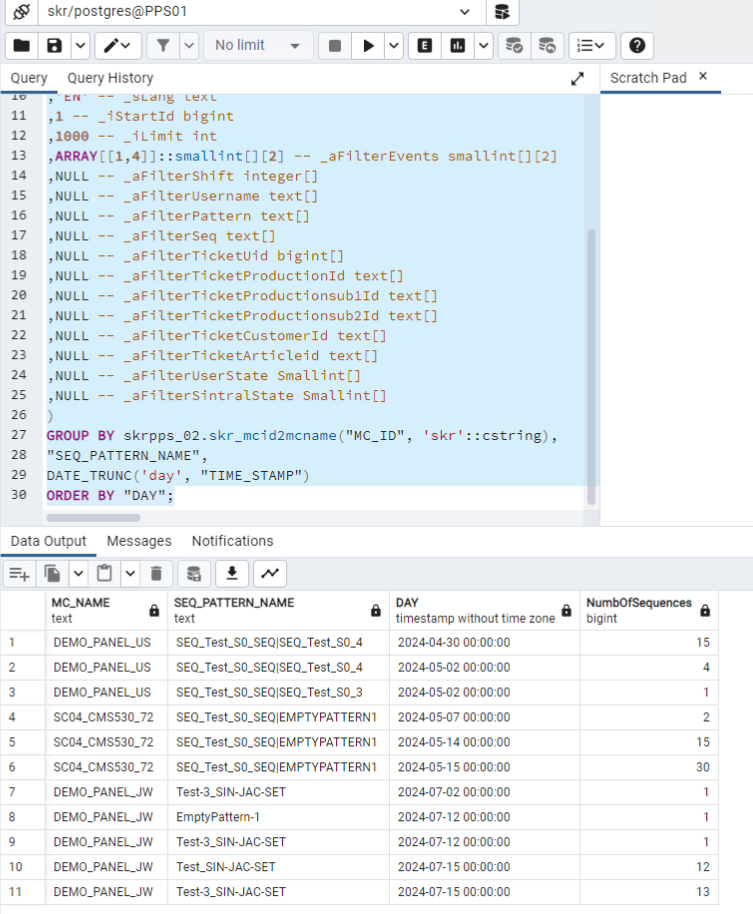This screenshot has width=753, height=914.
Task: Click the Explain Analyze chart icon
Action: click(x=458, y=45)
